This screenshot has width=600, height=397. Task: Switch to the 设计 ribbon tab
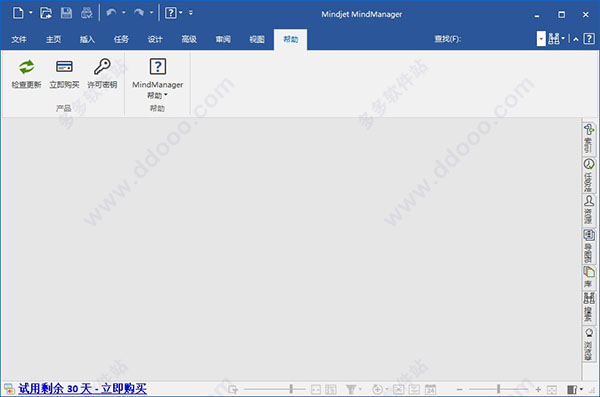pyautogui.click(x=155, y=39)
